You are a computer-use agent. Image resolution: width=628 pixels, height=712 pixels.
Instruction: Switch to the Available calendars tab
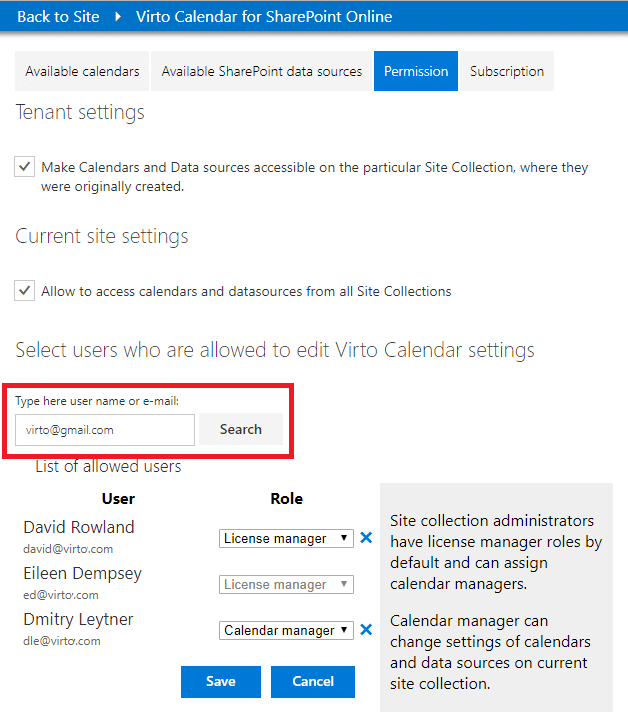click(x=82, y=71)
